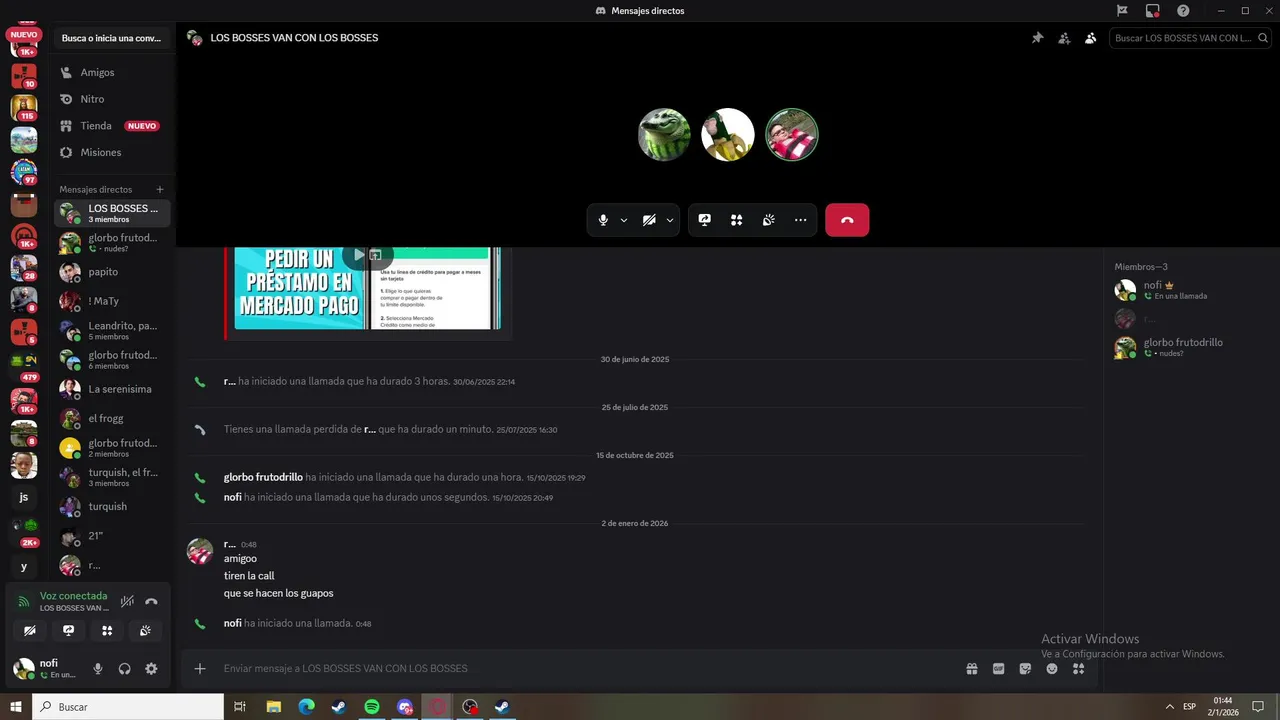Share your screen from the call control bar
The height and width of the screenshot is (720, 1280).
point(705,220)
